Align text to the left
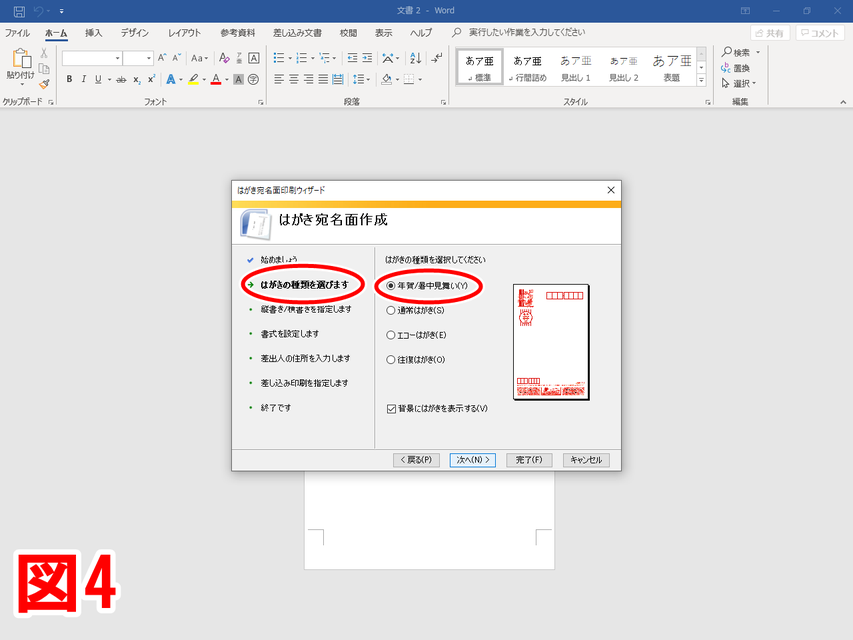The height and width of the screenshot is (640, 853). (x=279, y=79)
